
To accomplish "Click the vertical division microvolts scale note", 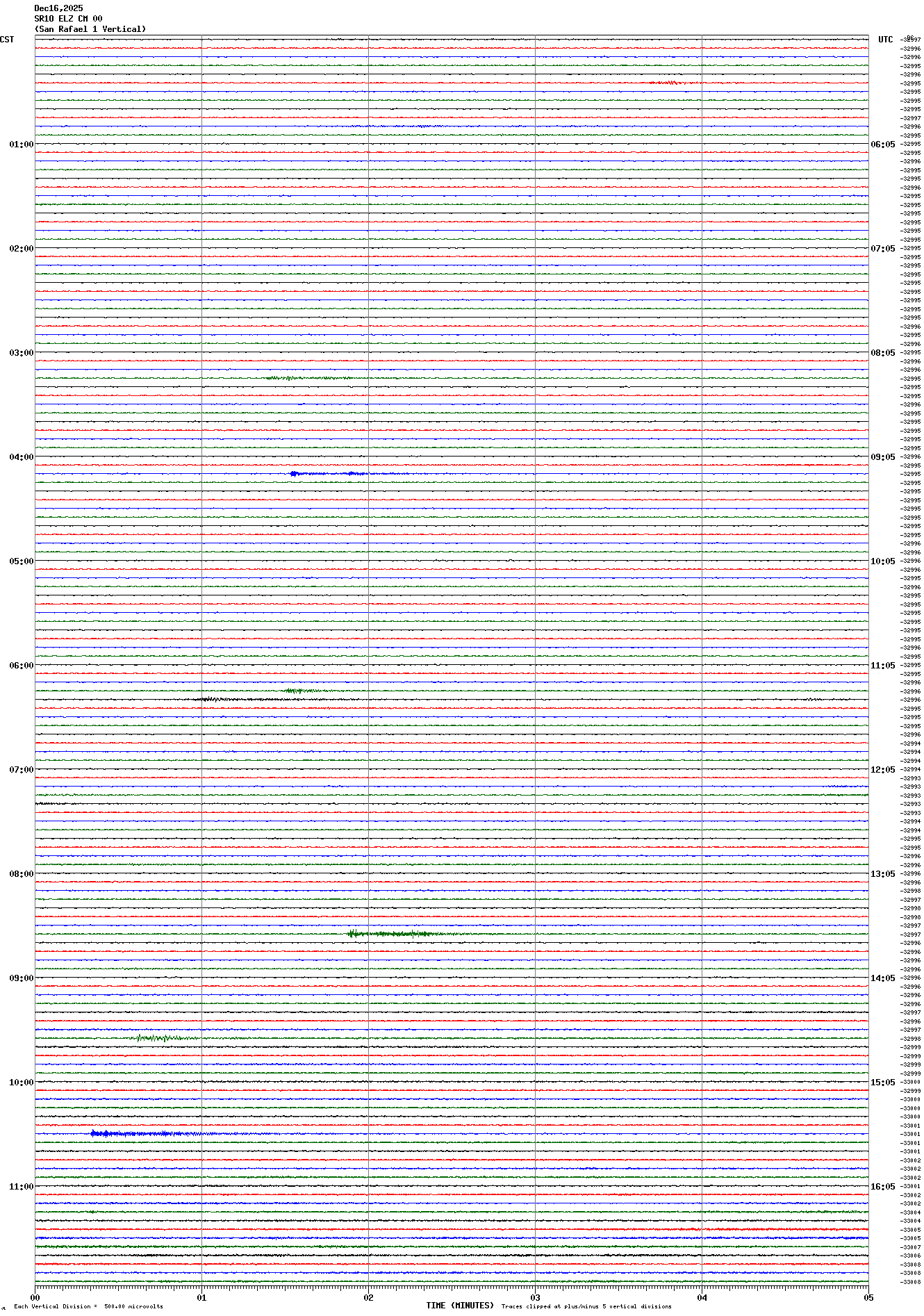I will click(x=88, y=1306).
